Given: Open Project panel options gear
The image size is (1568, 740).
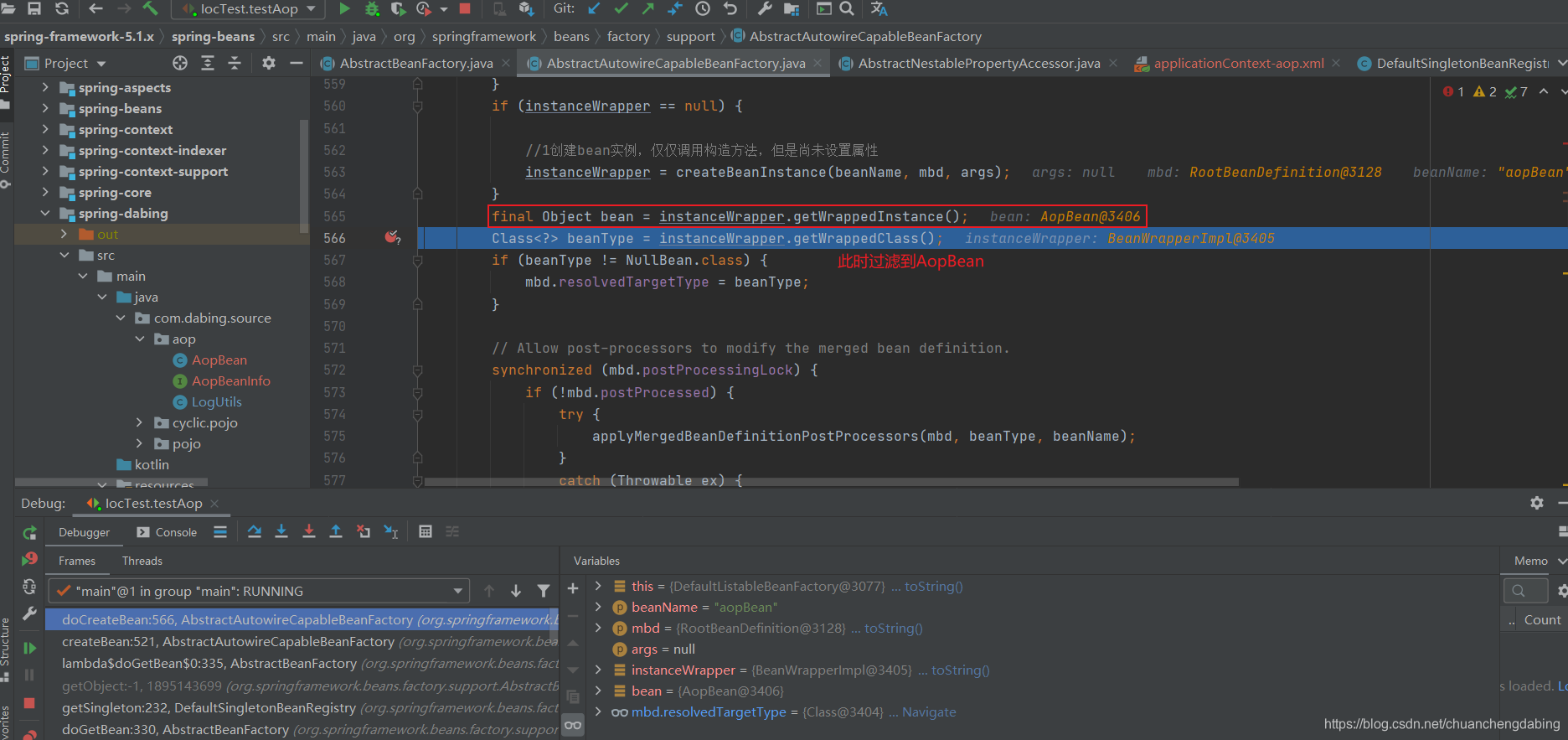Looking at the screenshot, I should [268, 63].
